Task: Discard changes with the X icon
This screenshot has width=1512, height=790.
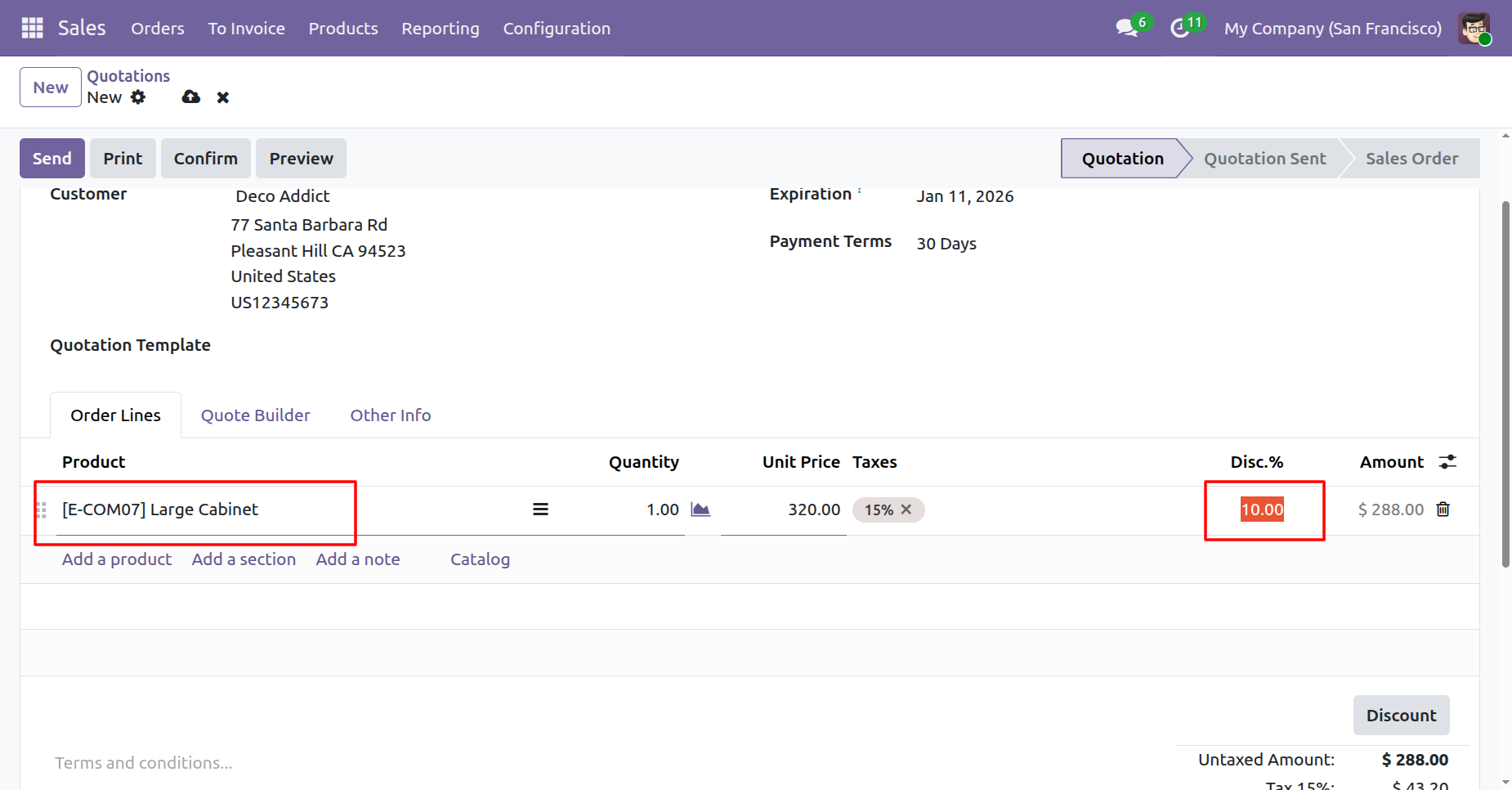Action: pyautogui.click(x=222, y=97)
